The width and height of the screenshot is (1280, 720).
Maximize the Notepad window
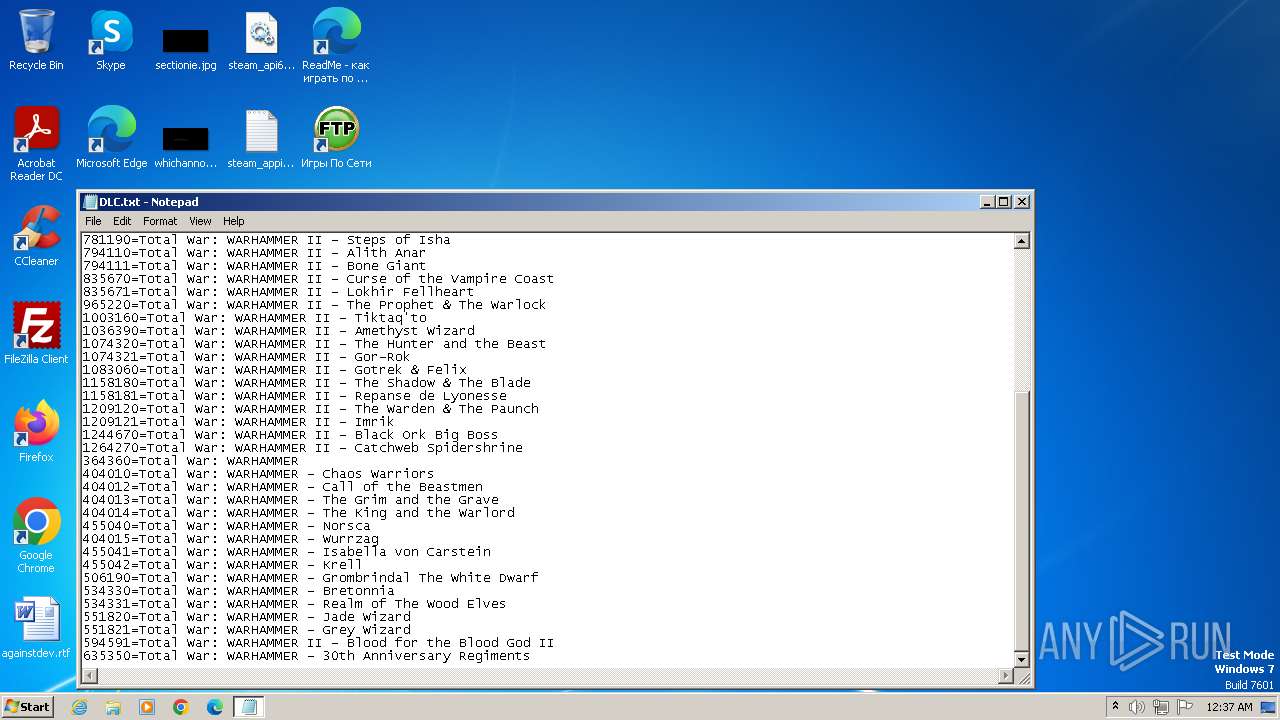tap(1004, 202)
